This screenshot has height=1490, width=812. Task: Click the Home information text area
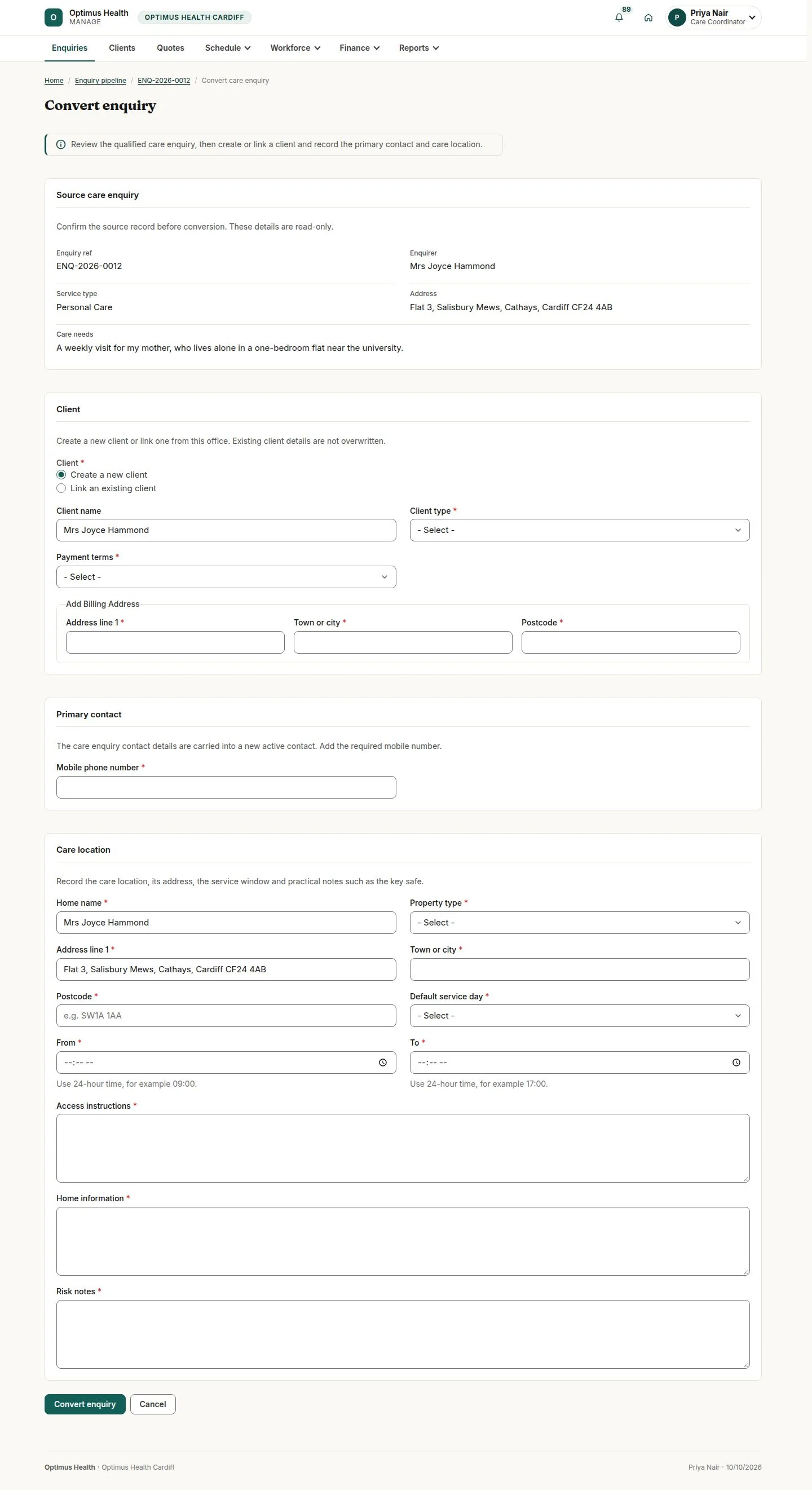[403, 1241]
